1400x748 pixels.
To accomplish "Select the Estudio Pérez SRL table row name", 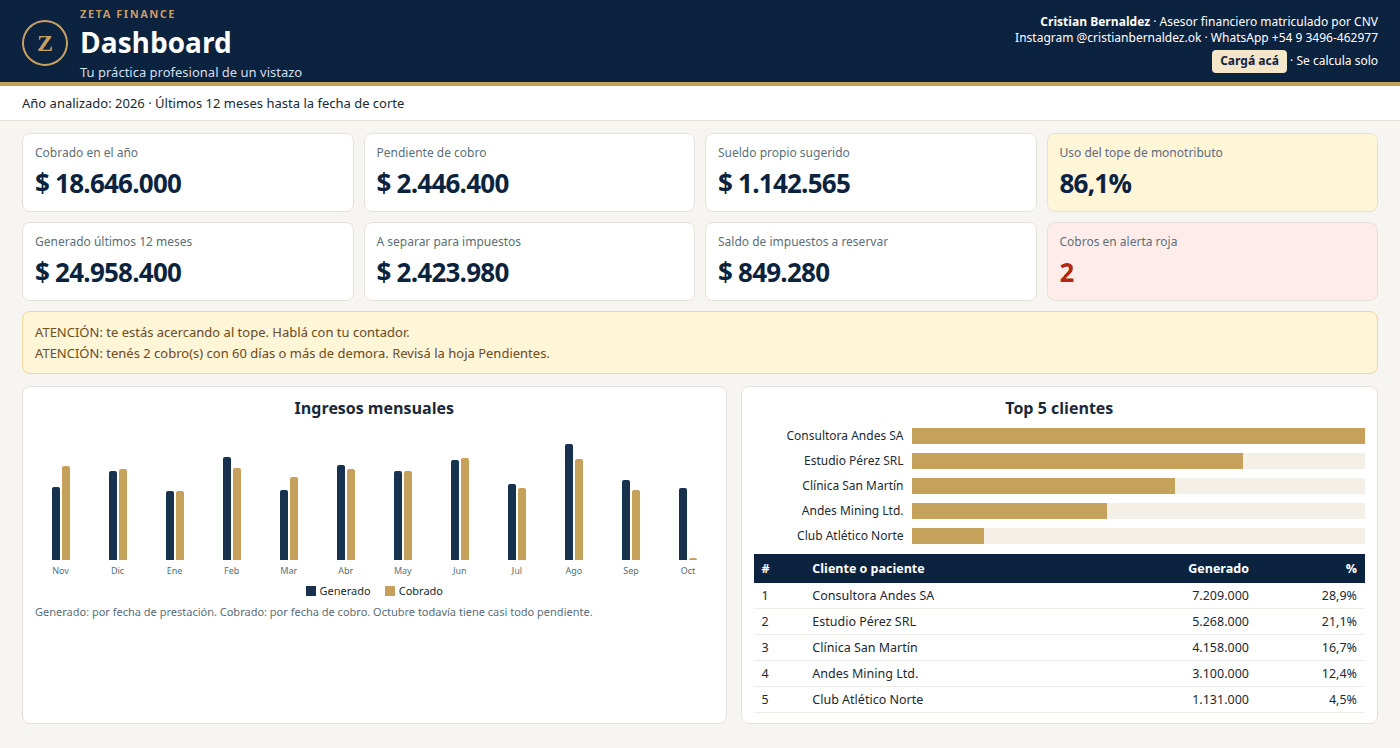I will (x=864, y=622).
